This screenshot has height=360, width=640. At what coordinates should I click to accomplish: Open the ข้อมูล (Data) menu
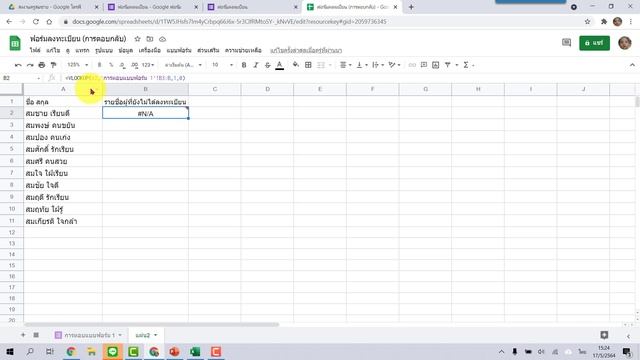(x=126, y=50)
